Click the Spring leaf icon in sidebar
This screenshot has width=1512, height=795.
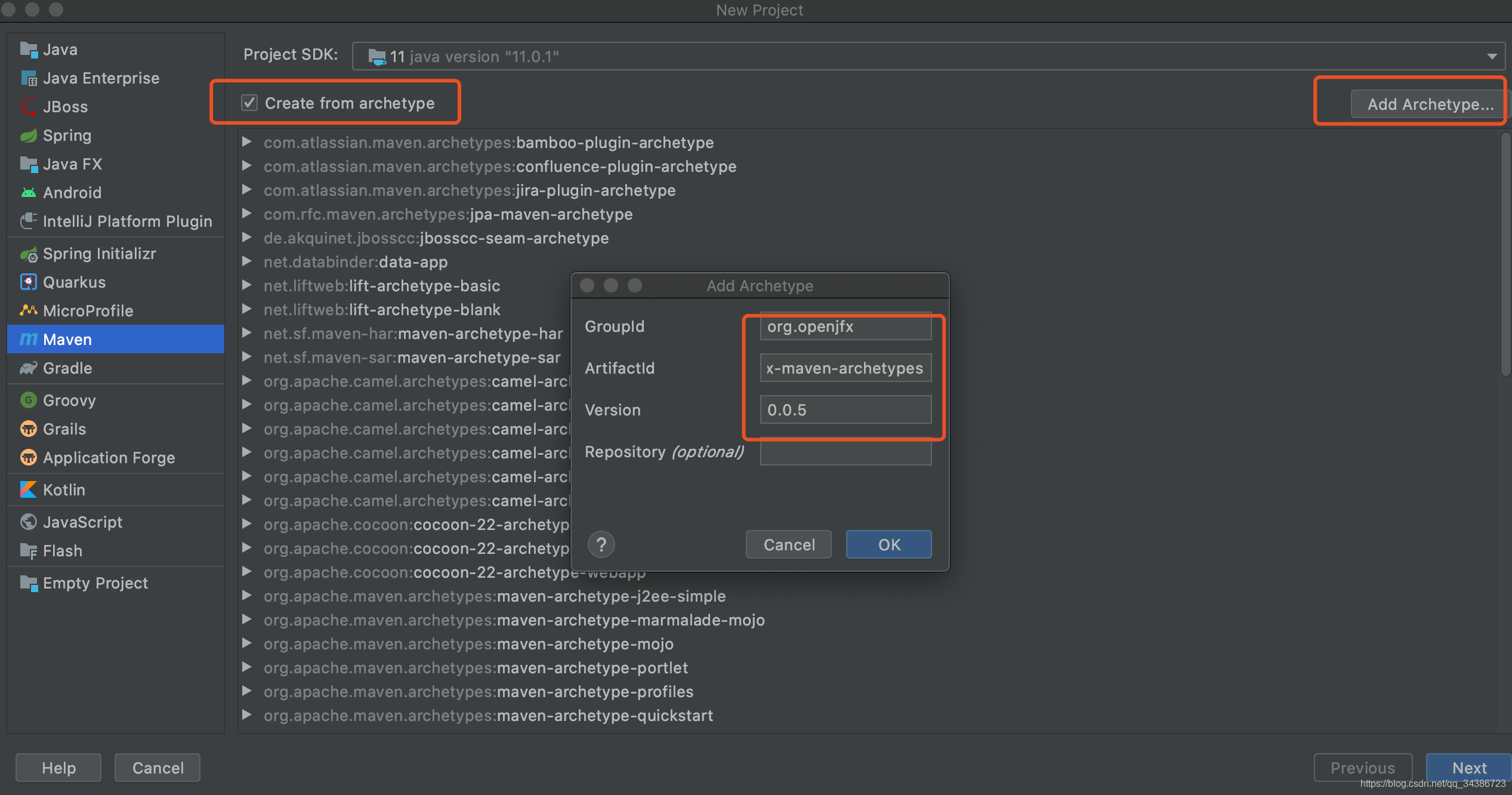pyautogui.click(x=28, y=135)
